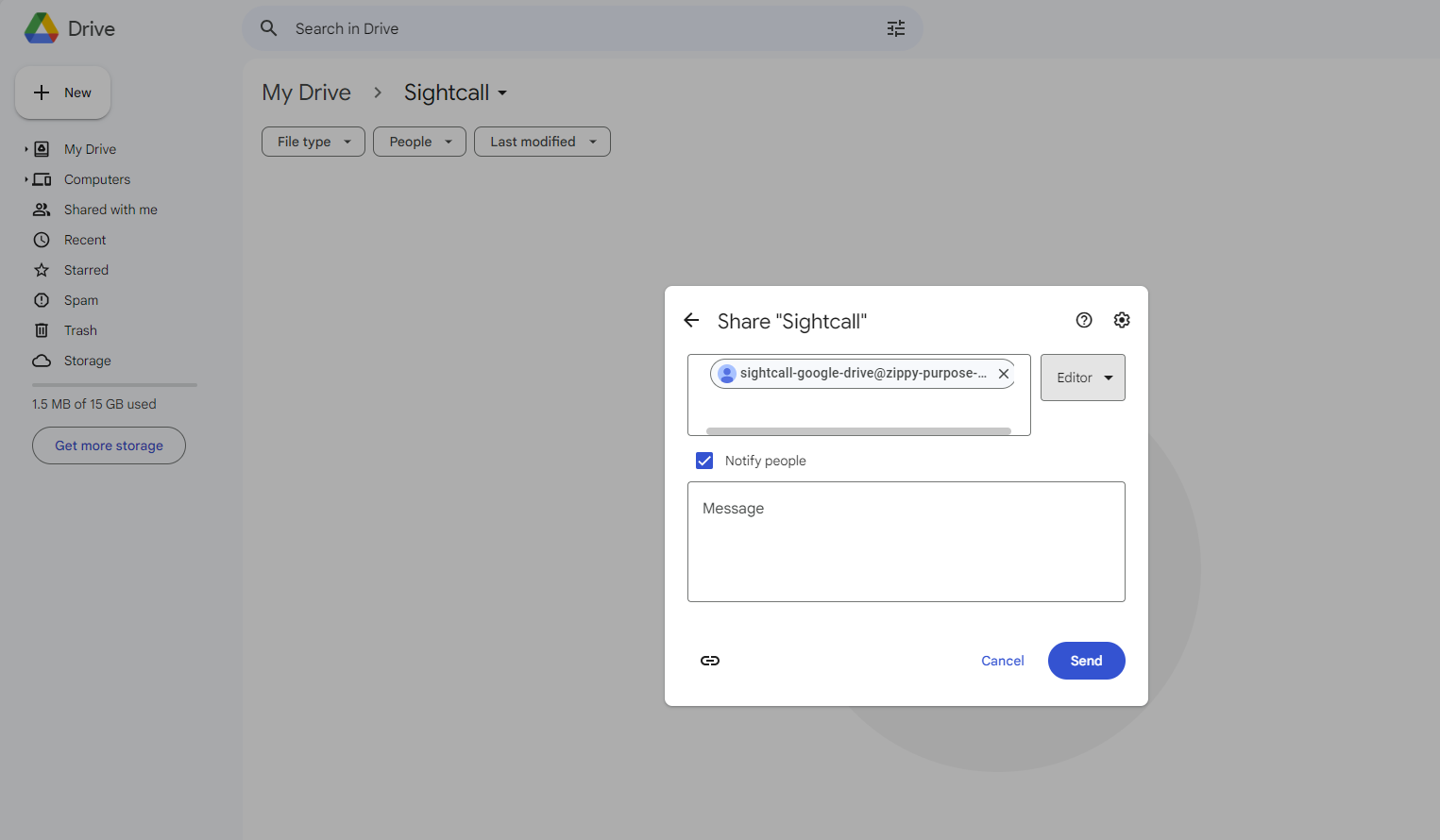Open the Storage section
This screenshot has width=1440, height=840.
[88, 361]
